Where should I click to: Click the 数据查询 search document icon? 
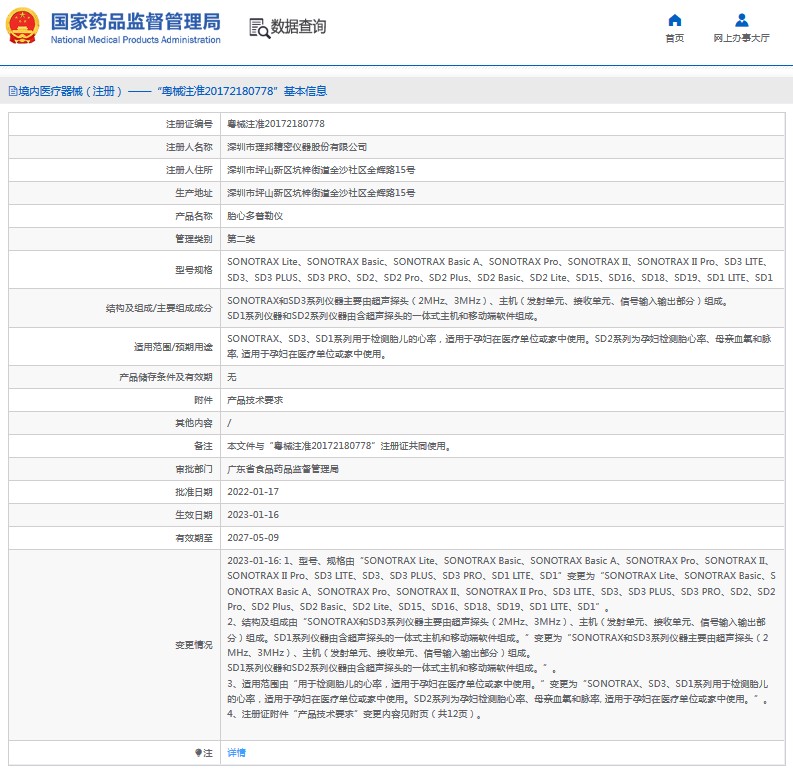pos(260,28)
